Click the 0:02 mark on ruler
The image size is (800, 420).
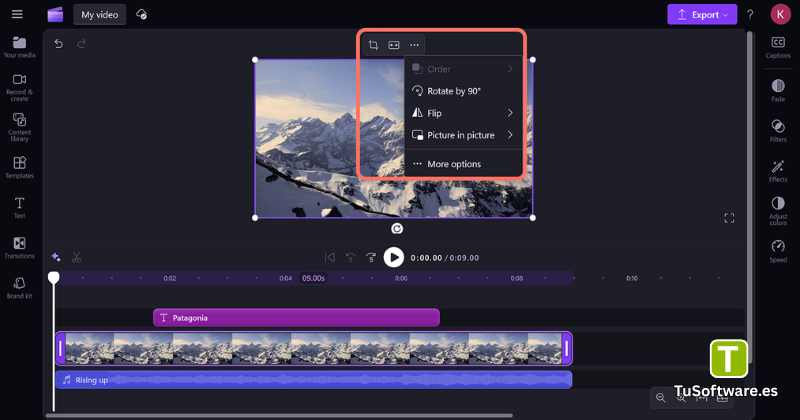(x=170, y=278)
